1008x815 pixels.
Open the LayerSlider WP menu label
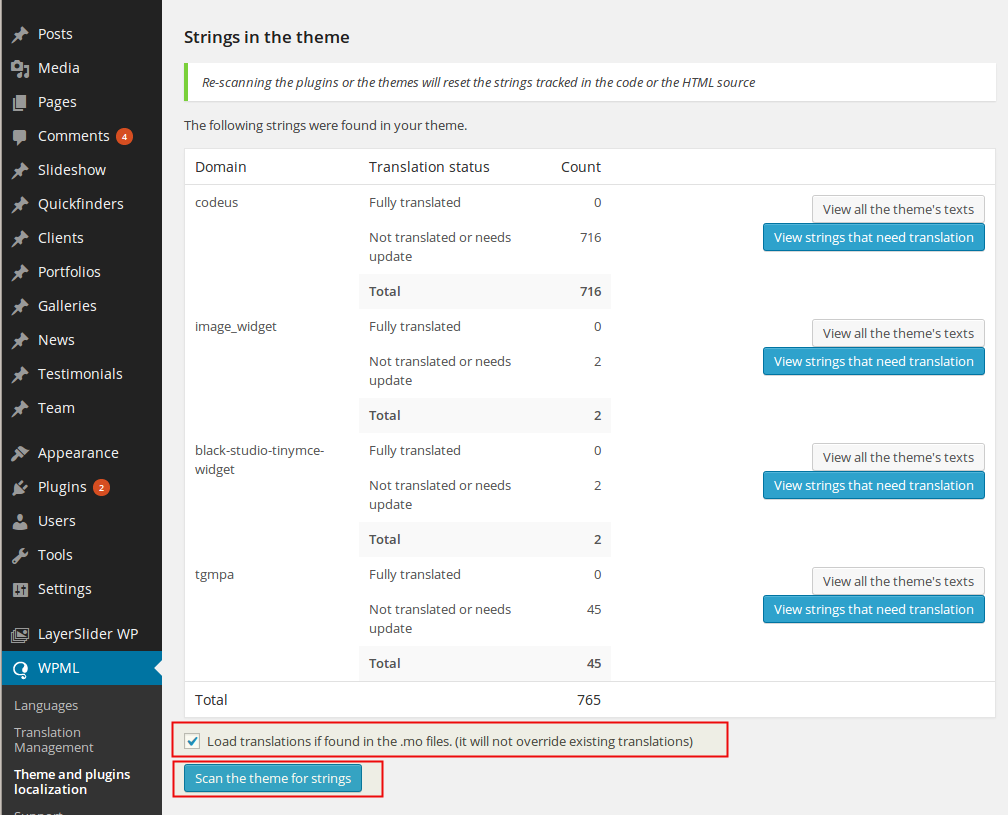tap(87, 634)
